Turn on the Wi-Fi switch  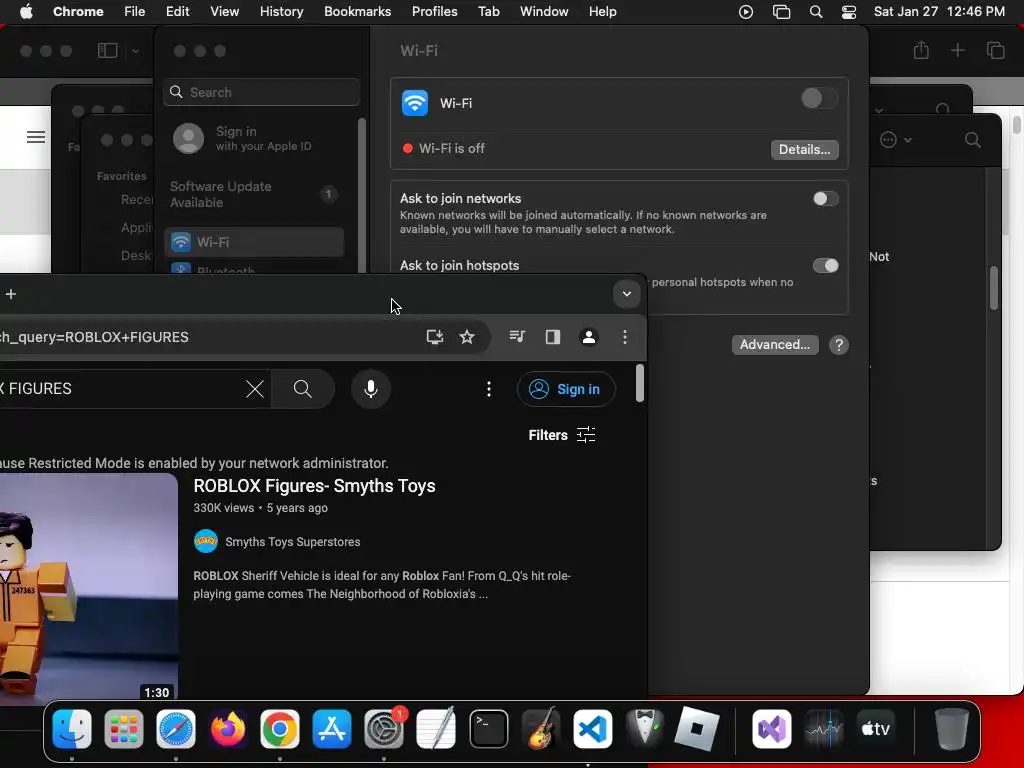point(819,99)
